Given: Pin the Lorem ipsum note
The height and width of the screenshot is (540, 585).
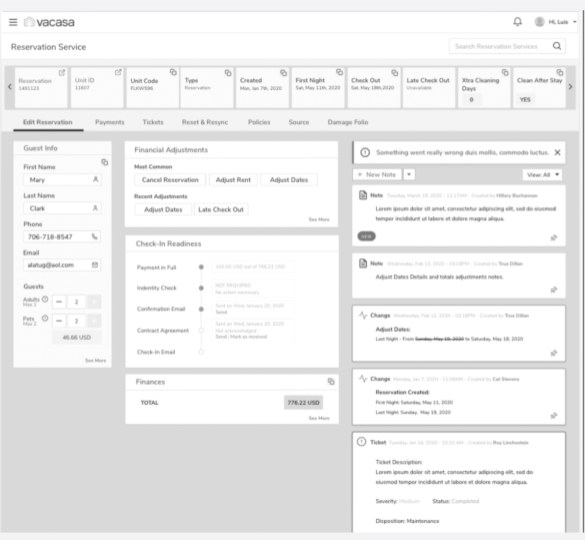Looking at the screenshot, I should pos(554,238).
